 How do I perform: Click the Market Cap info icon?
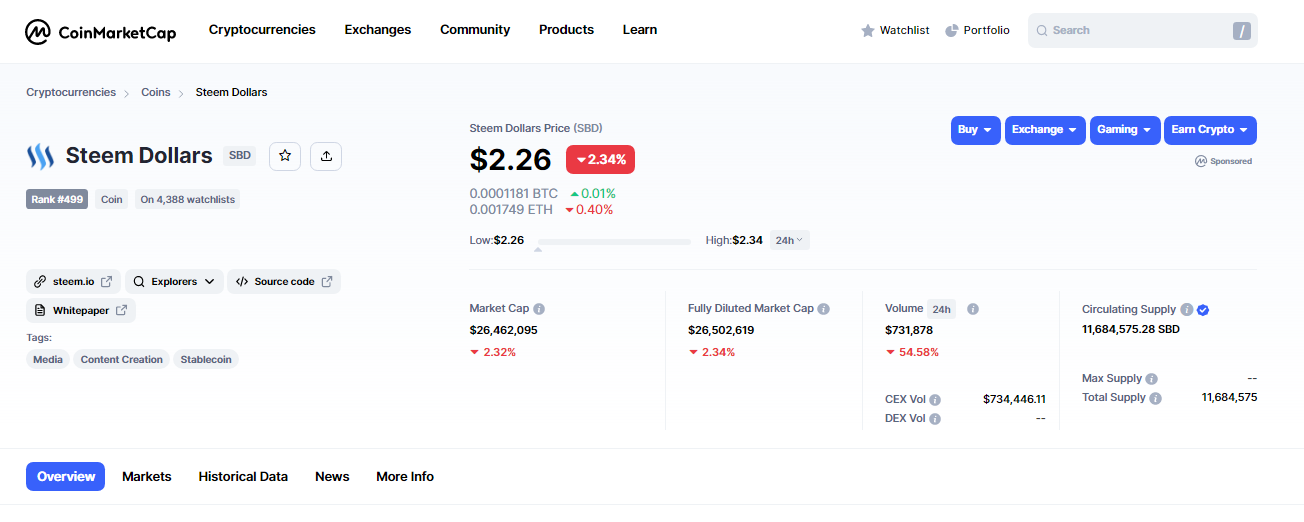coord(539,309)
